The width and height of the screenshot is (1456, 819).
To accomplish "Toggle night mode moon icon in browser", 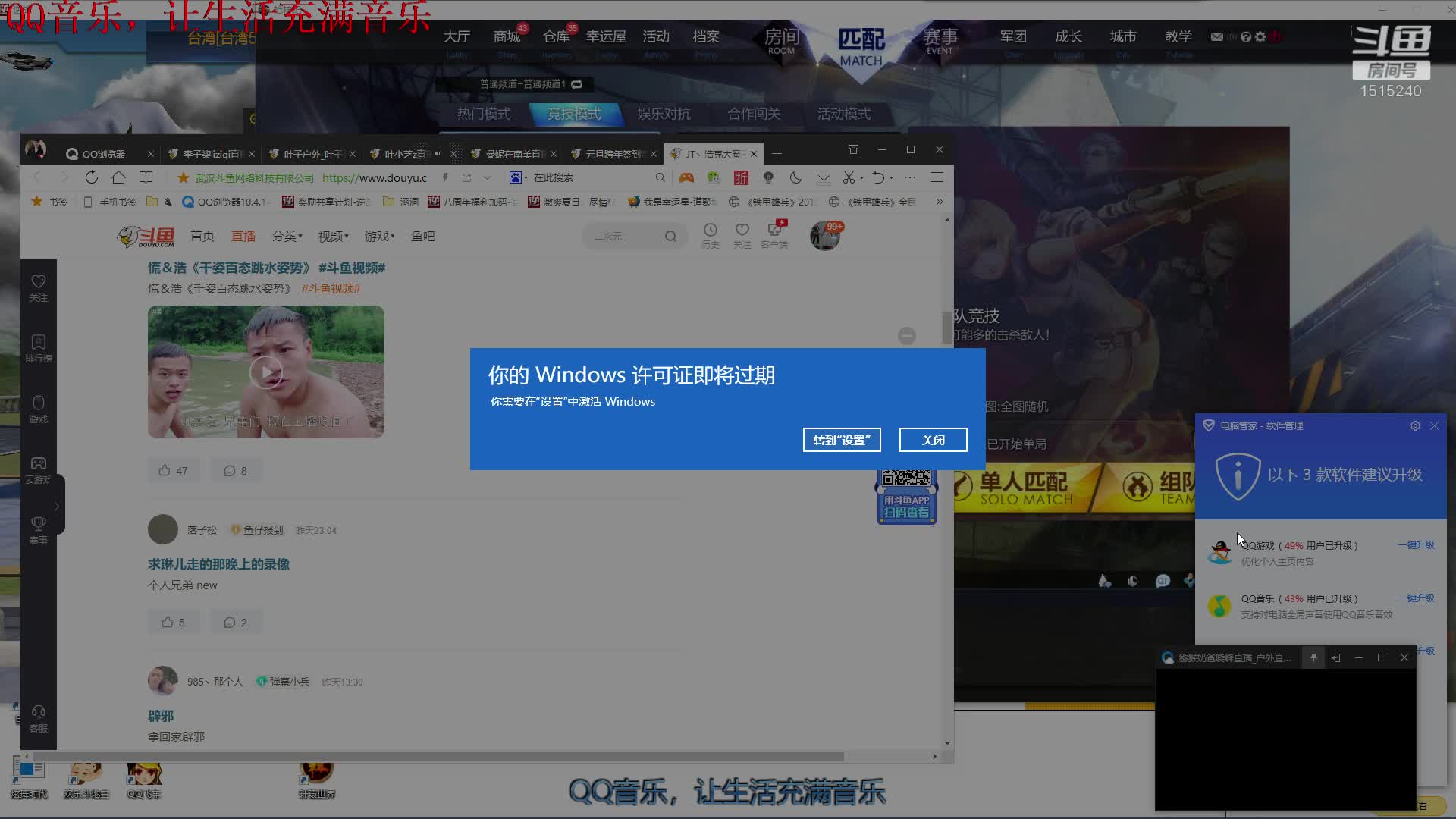I will 795,177.
